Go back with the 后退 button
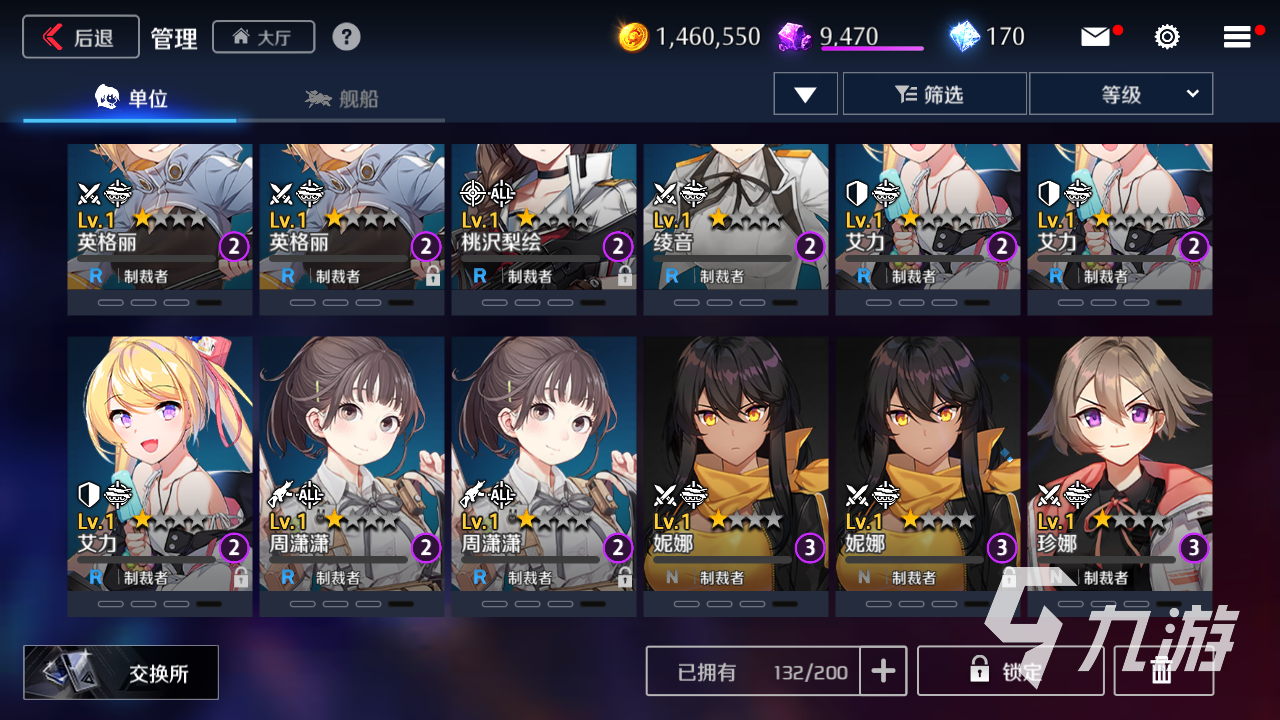 coord(81,37)
